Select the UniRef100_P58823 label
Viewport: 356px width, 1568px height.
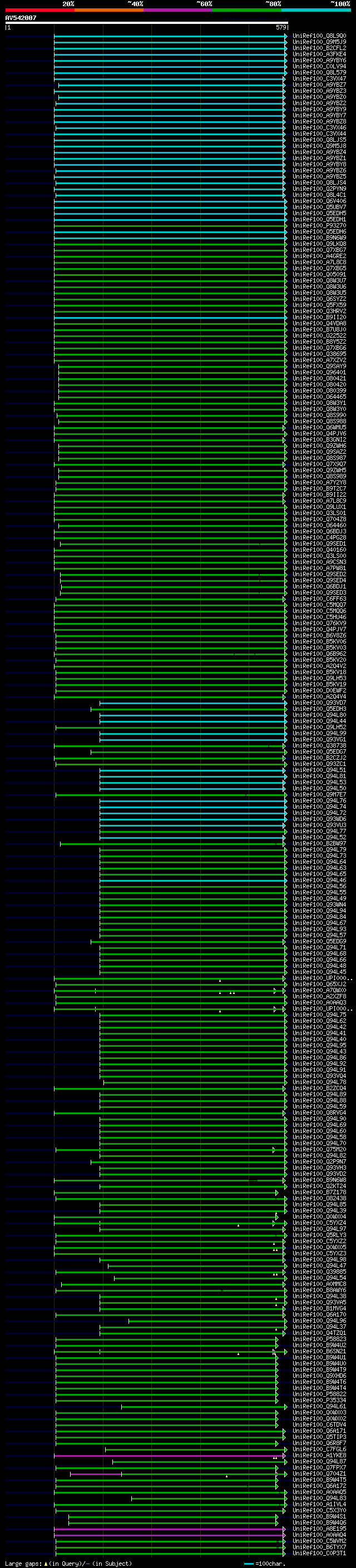coord(319,1339)
